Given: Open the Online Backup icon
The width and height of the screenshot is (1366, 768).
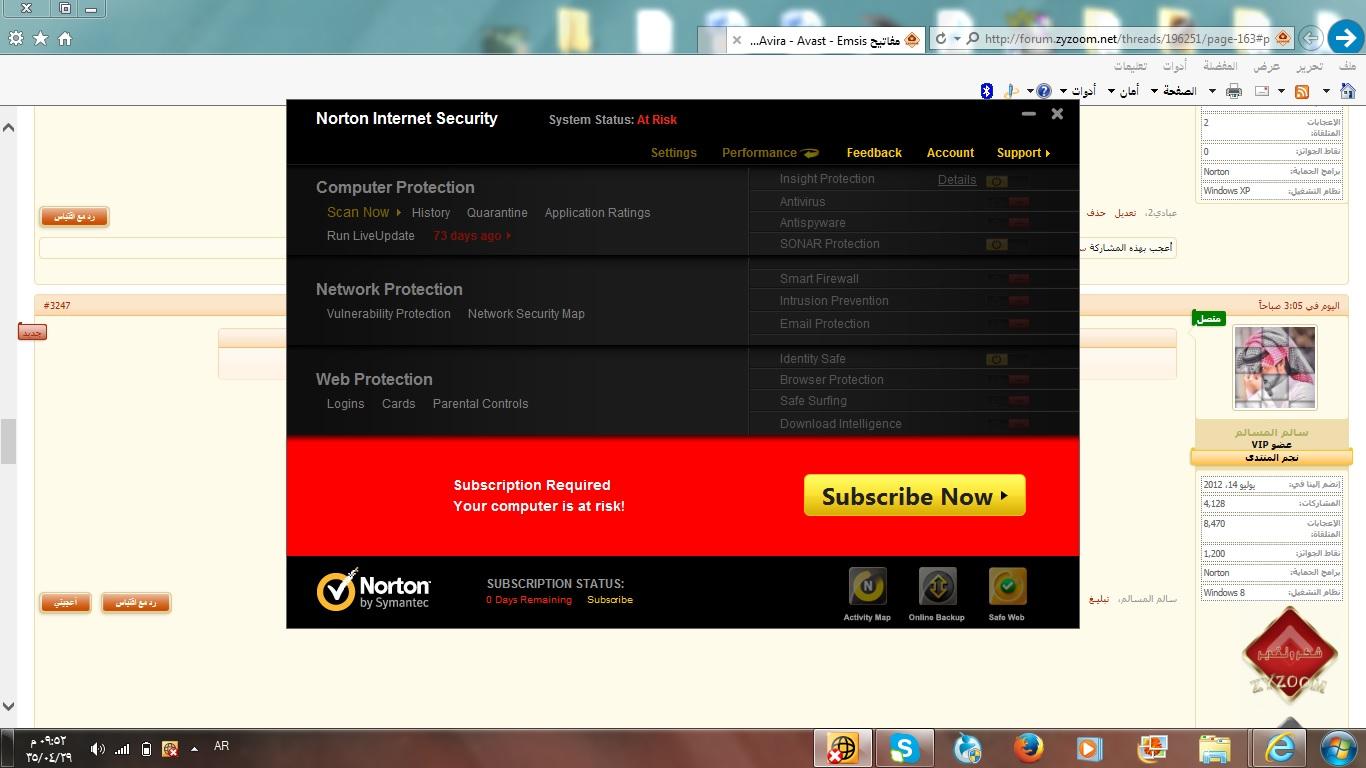Looking at the screenshot, I should [937, 587].
